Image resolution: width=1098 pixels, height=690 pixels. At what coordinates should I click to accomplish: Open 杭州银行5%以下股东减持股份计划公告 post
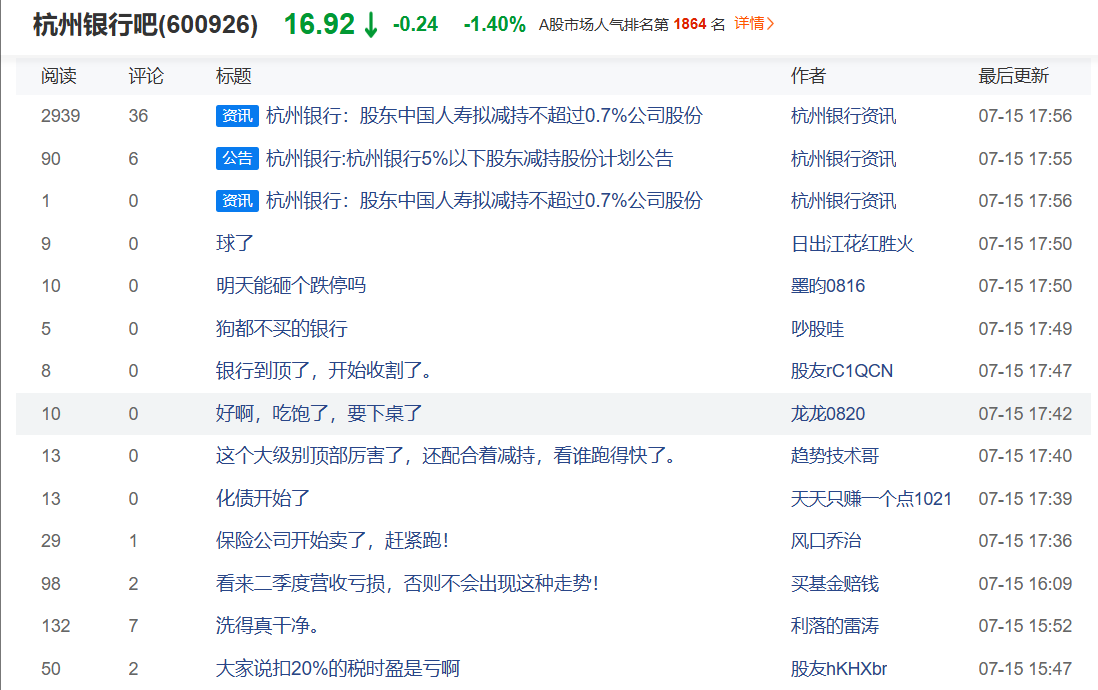[469, 158]
